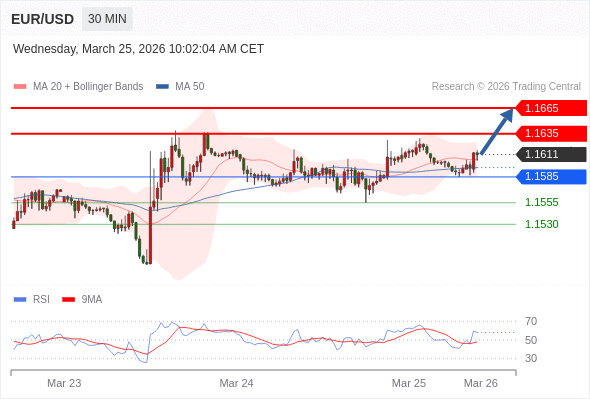Click the RSI legend color swatch
Viewport: 590px width, 400px height.
tap(20, 300)
